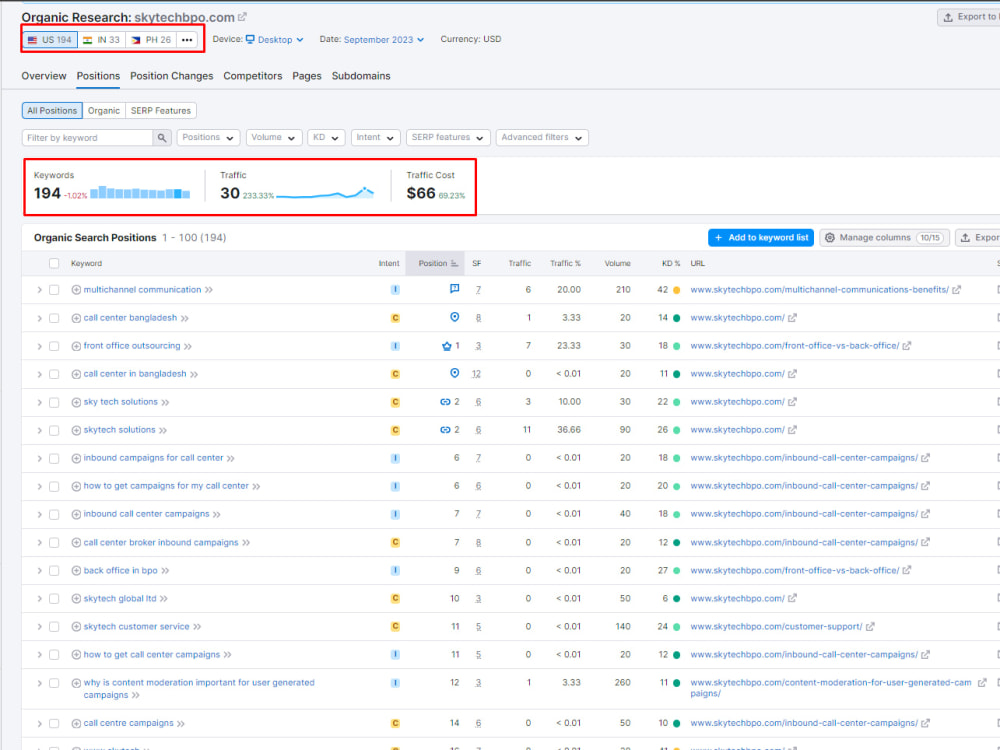This screenshot has width=1000, height=750.
Task: Click Add to keyword list button
Action: click(x=761, y=237)
